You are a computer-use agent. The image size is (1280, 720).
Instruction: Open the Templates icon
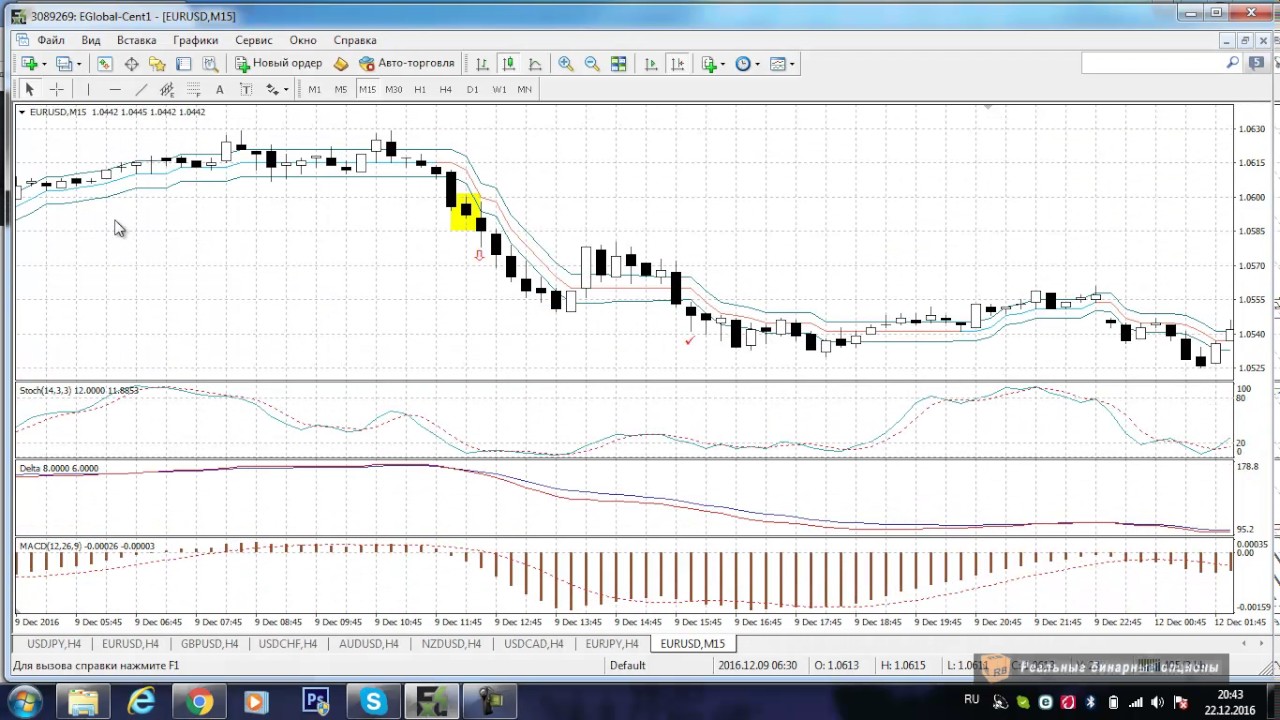[778, 63]
